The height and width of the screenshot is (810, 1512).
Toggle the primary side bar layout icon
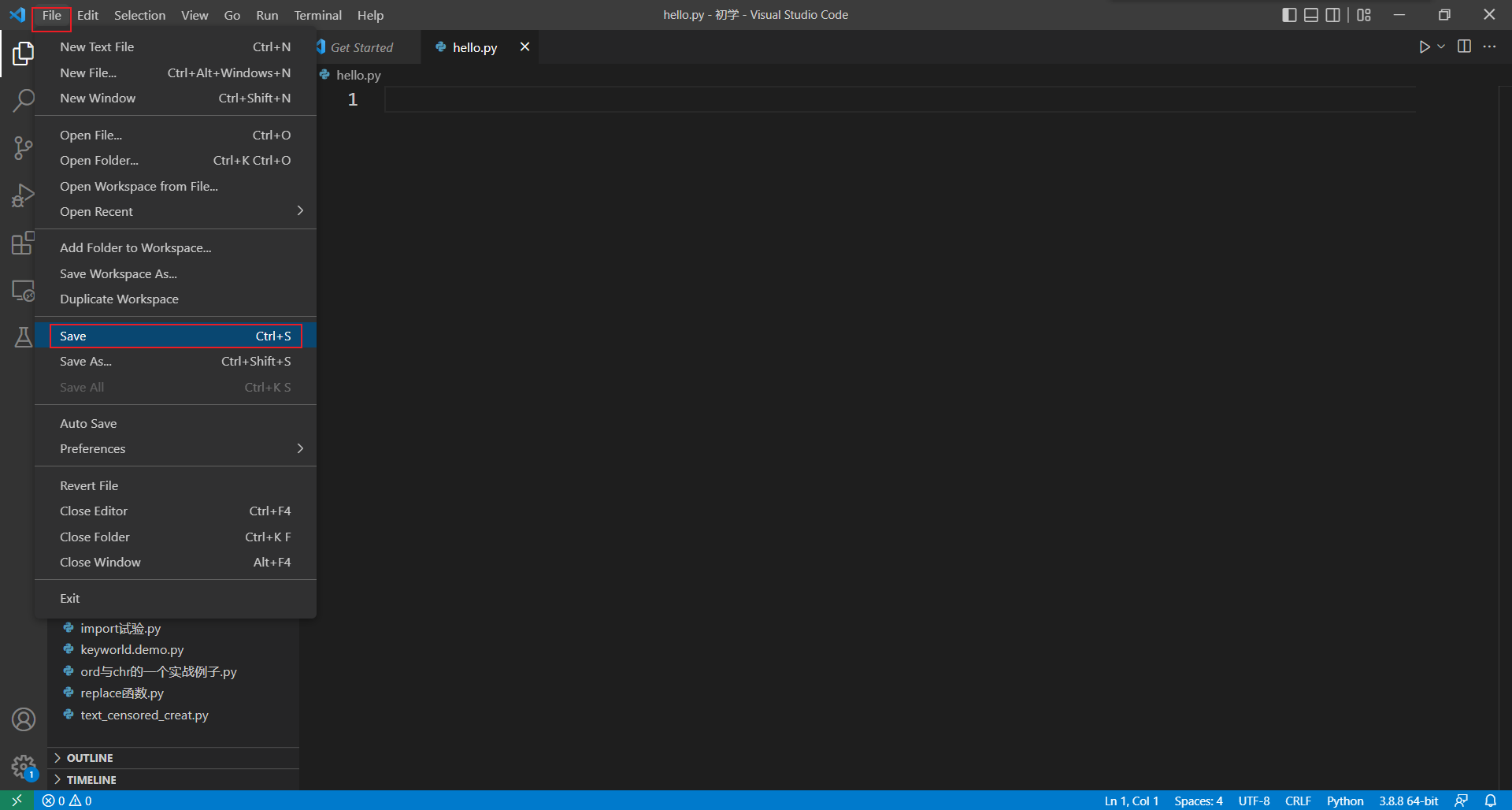(1289, 15)
